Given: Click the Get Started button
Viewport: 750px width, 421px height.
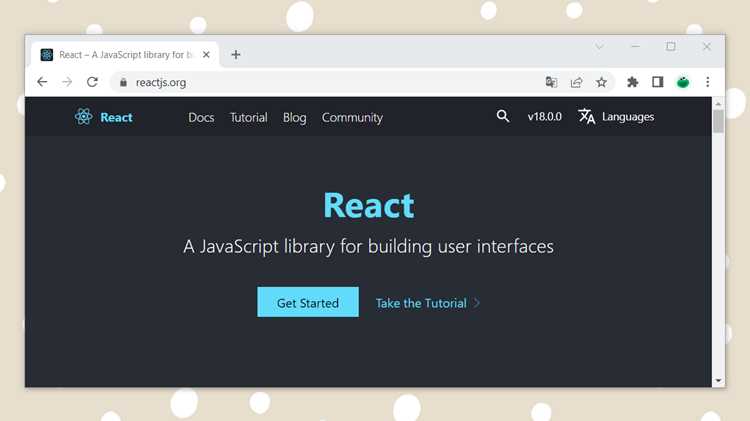Looking at the screenshot, I should pyautogui.click(x=308, y=302).
